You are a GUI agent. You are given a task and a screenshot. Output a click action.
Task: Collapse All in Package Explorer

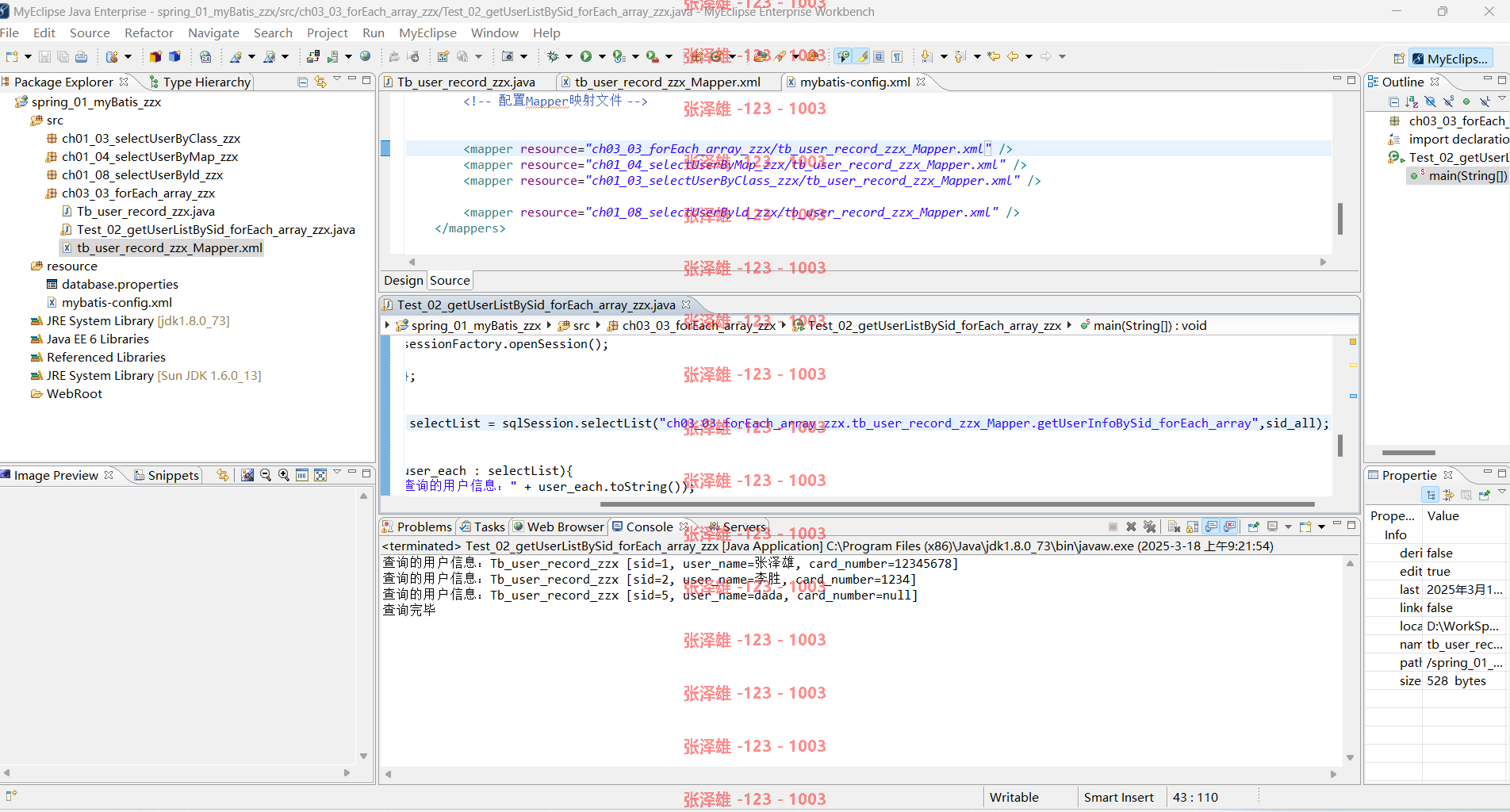tap(302, 82)
